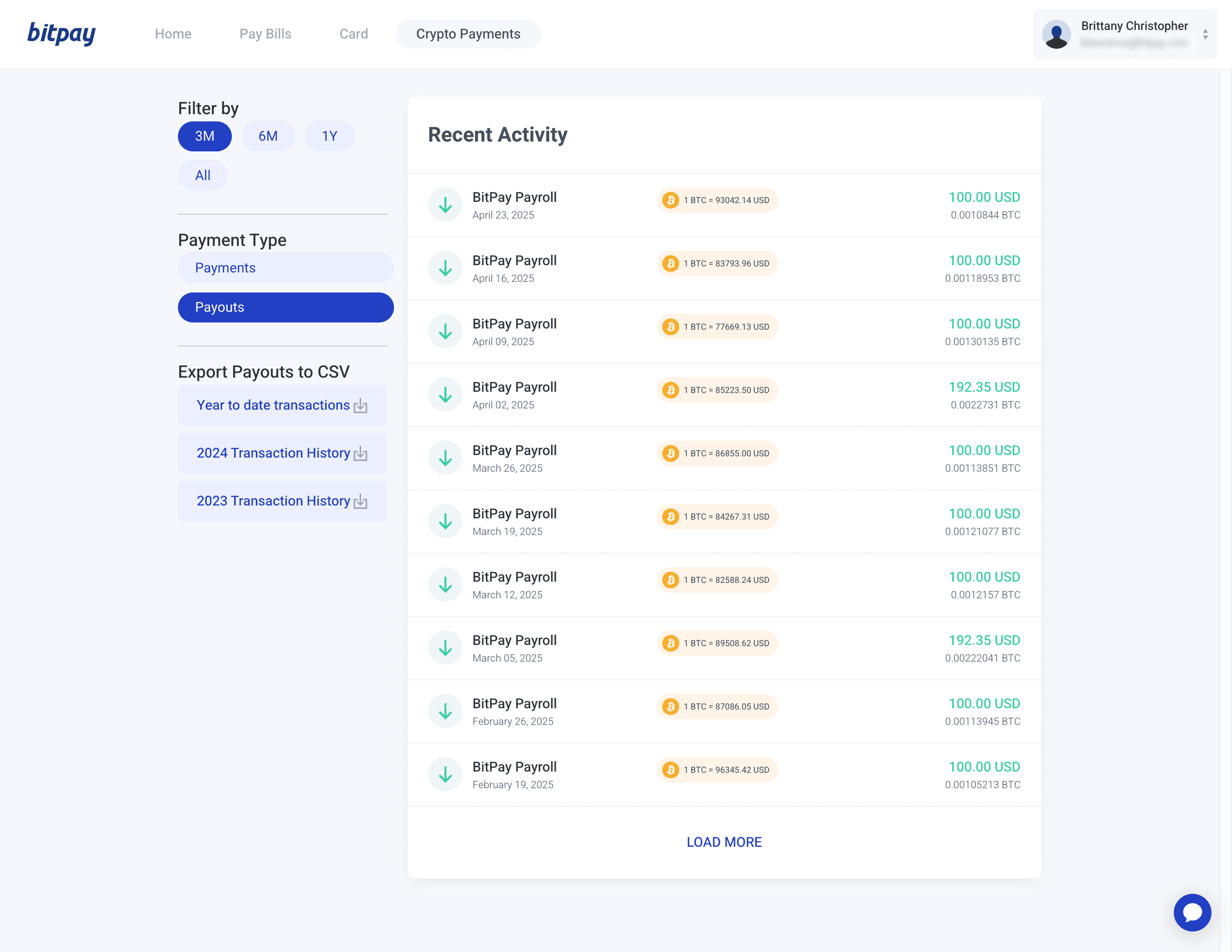Screen dimensions: 1232x952
Task: Click the Bitcoin icon in the 84267.31 USD rate badge
Action: click(x=671, y=516)
